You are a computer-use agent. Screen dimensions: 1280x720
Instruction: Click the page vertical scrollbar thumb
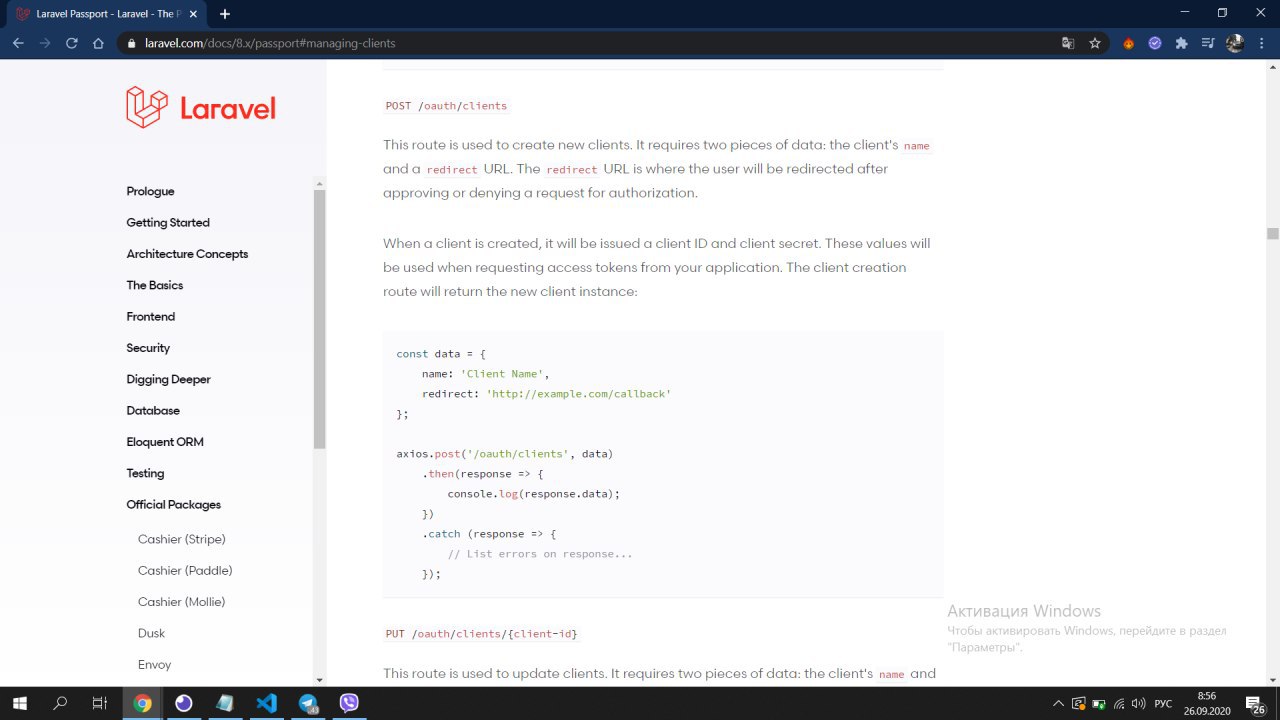click(1272, 234)
